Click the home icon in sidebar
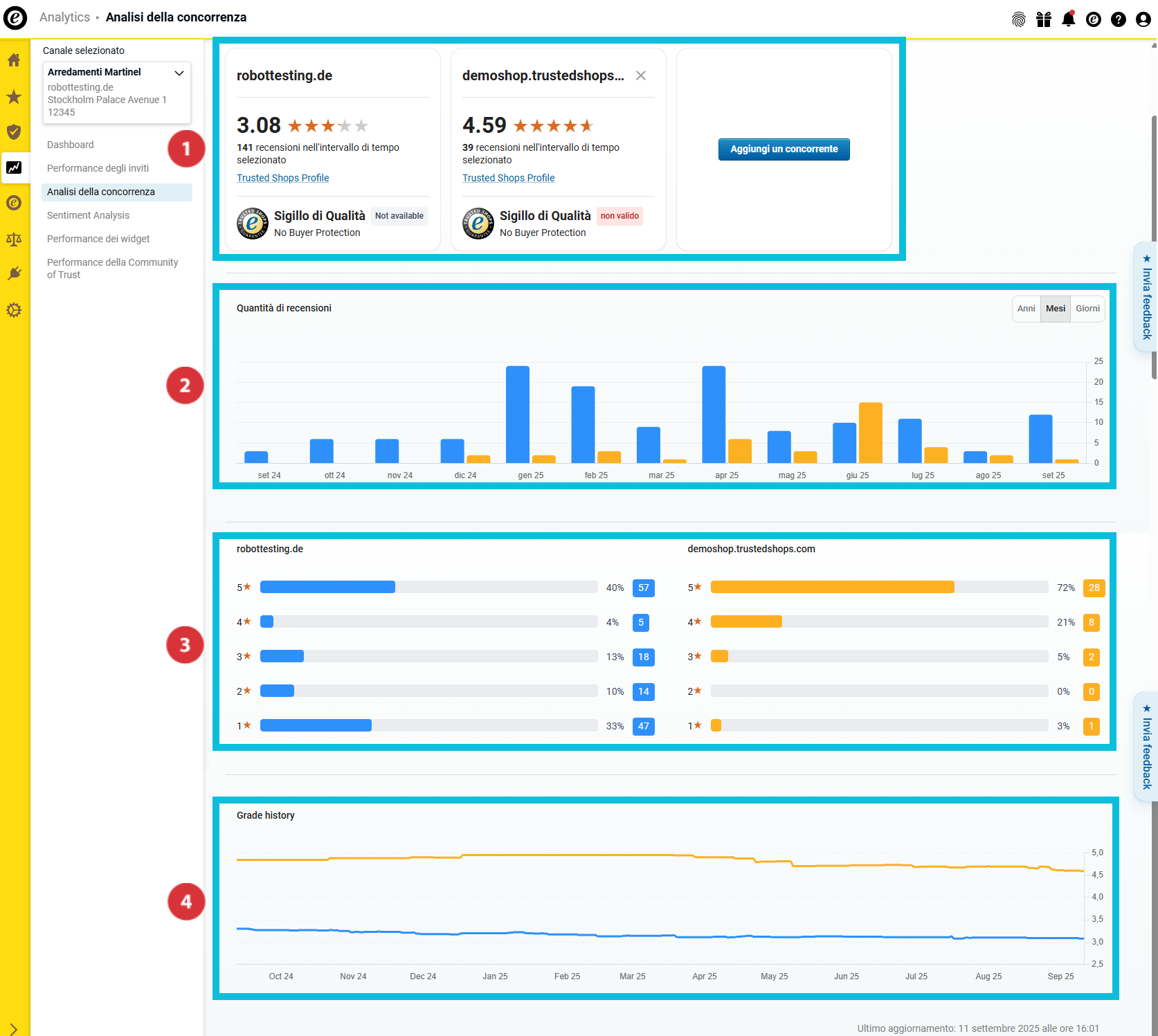The height and width of the screenshot is (1036, 1158). (14, 60)
